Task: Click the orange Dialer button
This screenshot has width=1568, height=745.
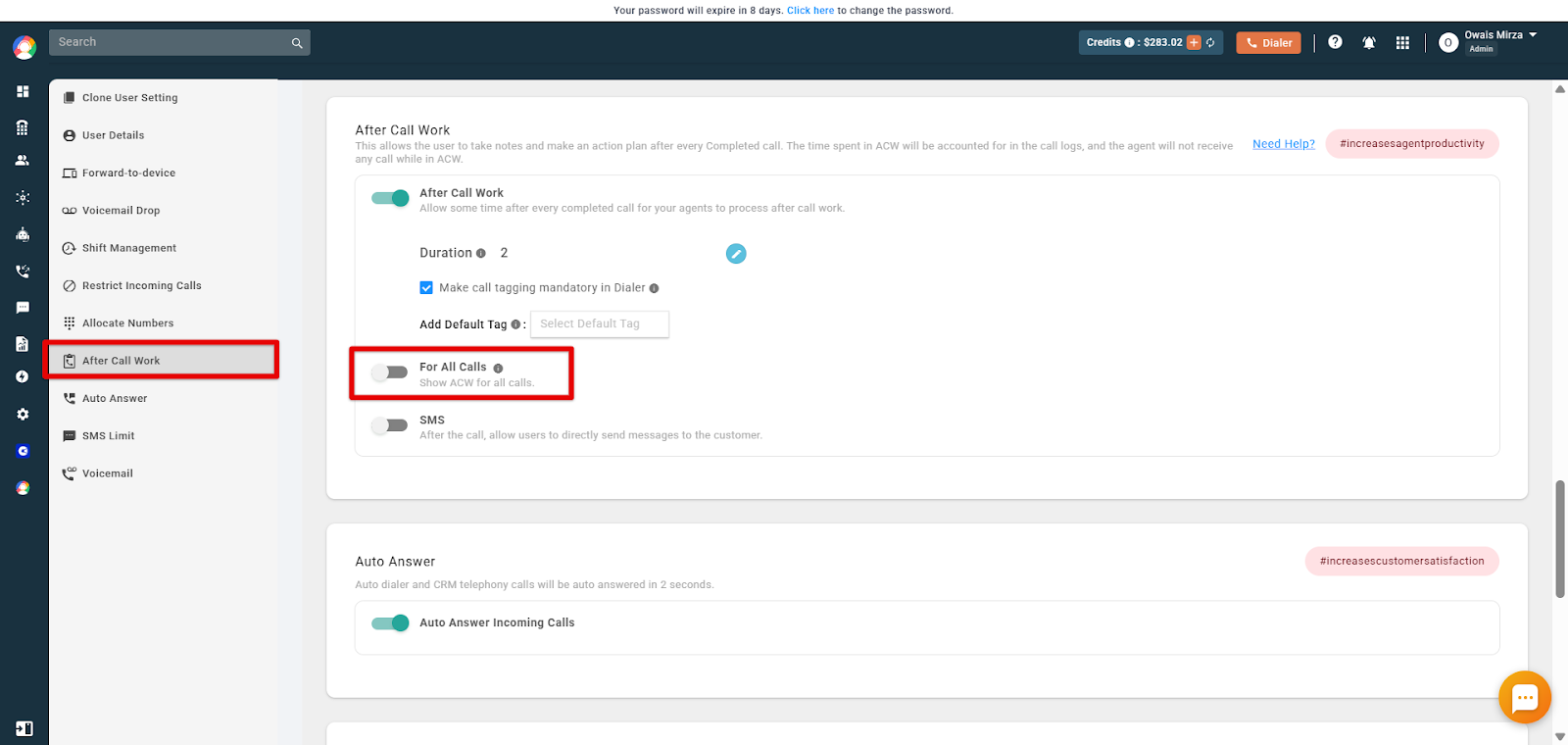Action: (1268, 43)
